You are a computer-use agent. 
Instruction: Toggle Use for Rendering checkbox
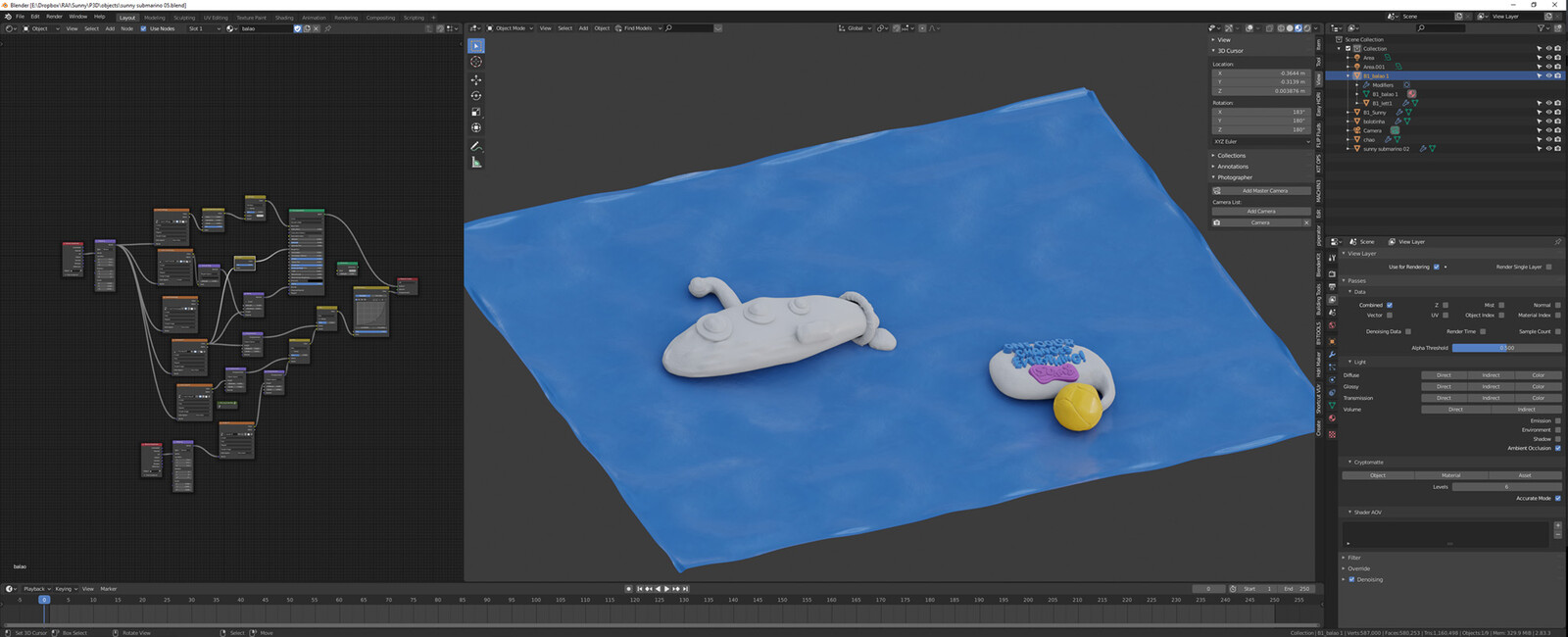(x=1437, y=267)
